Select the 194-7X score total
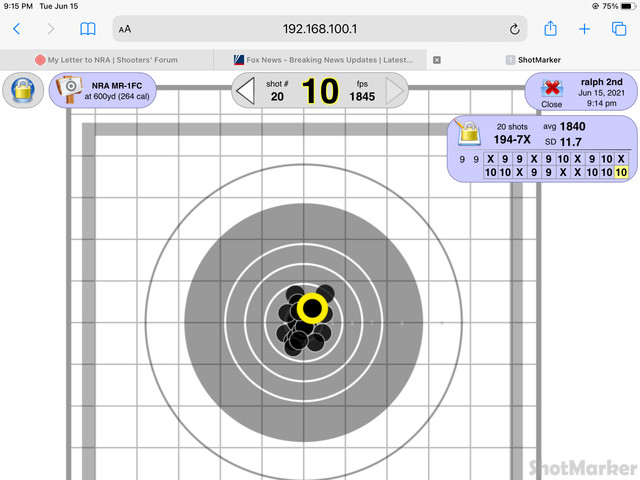 click(x=512, y=140)
